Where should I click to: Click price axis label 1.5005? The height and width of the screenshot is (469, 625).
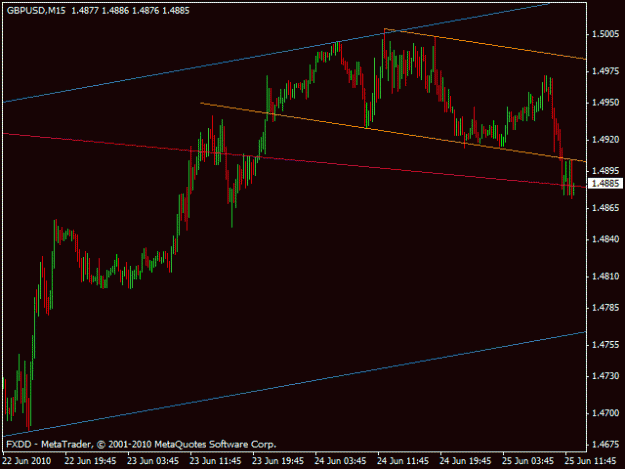605,34
